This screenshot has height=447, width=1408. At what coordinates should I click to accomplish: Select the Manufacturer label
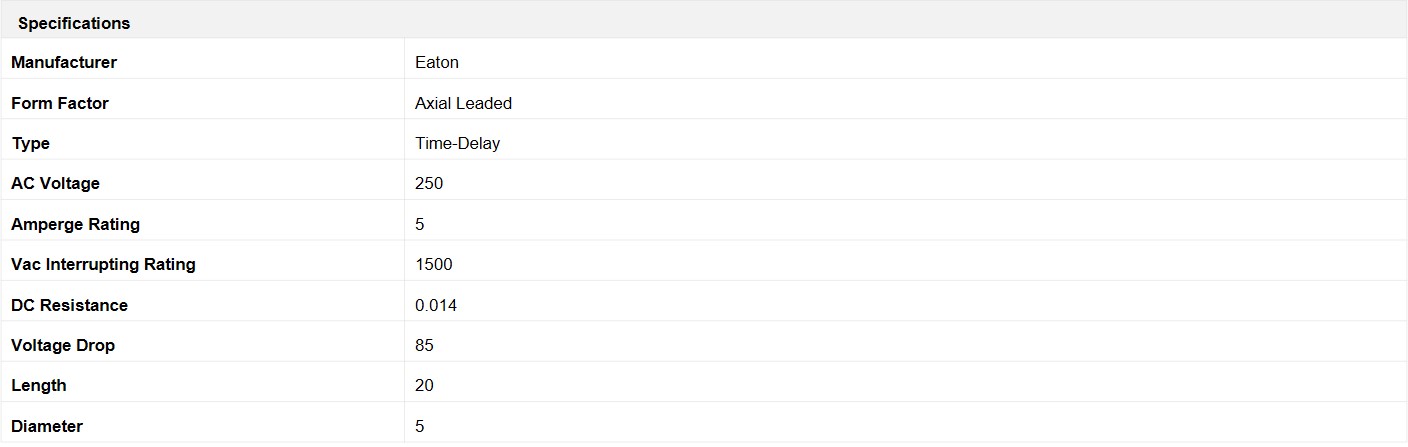(x=64, y=62)
